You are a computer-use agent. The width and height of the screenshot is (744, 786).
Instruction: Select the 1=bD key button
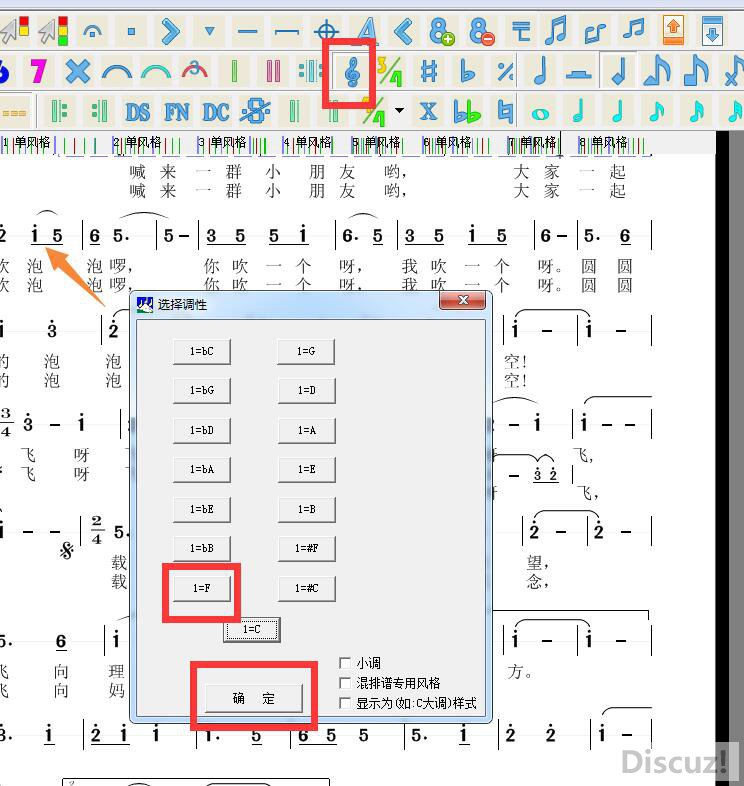coord(202,431)
